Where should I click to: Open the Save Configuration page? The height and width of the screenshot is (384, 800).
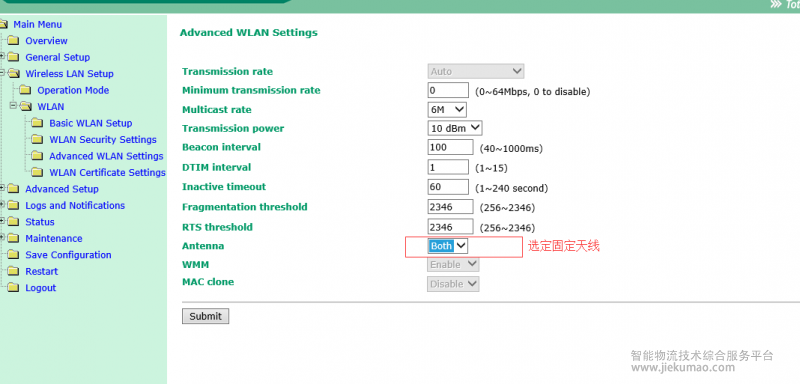tap(68, 255)
